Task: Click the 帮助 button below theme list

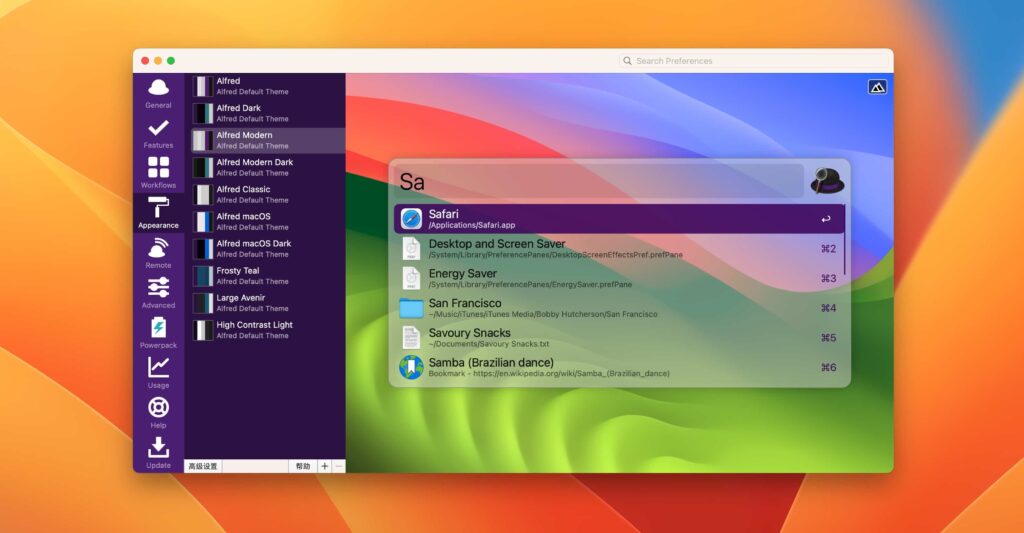Action: [x=302, y=466]
